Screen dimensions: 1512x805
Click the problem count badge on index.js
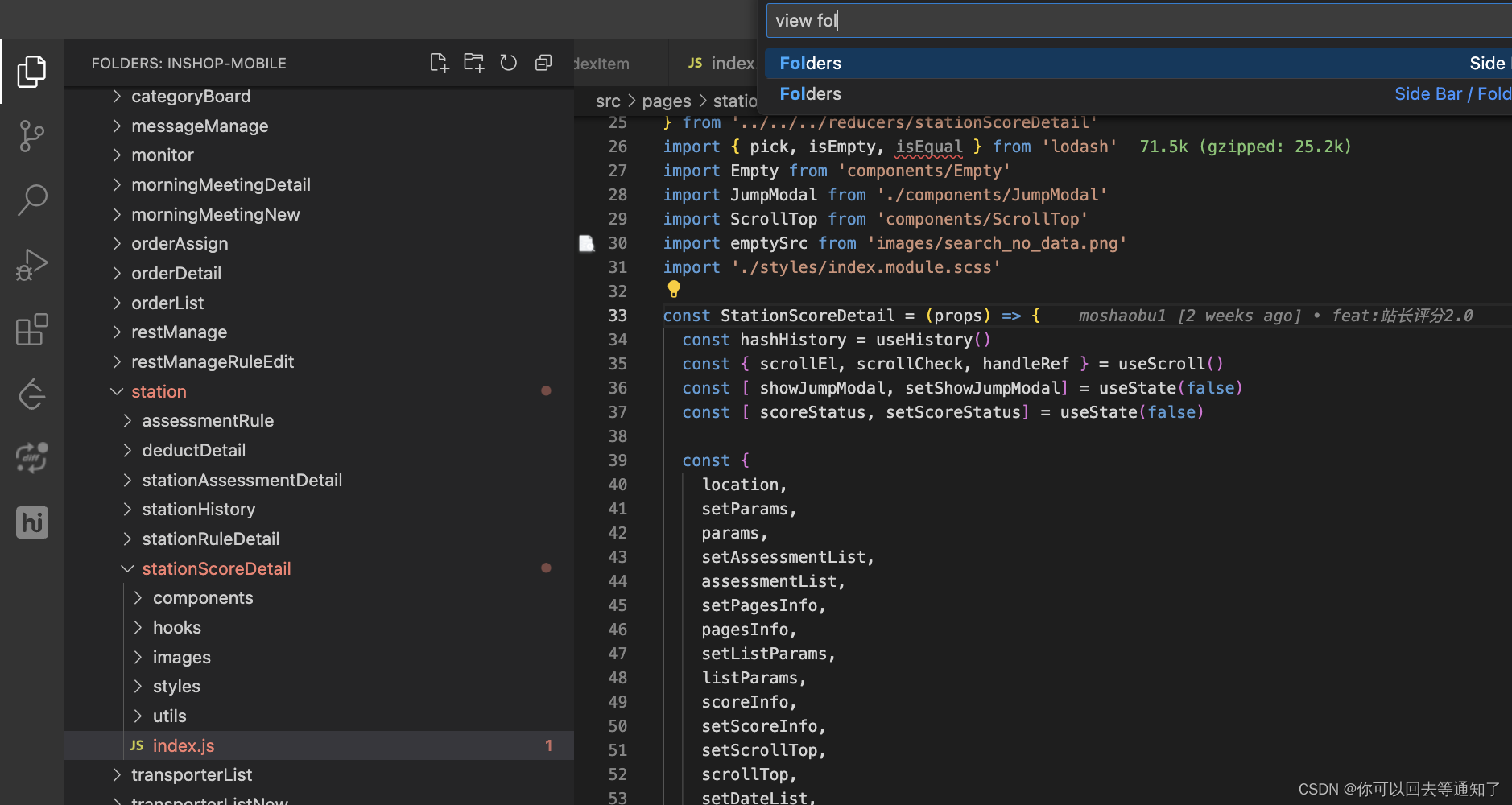(549, 745)
